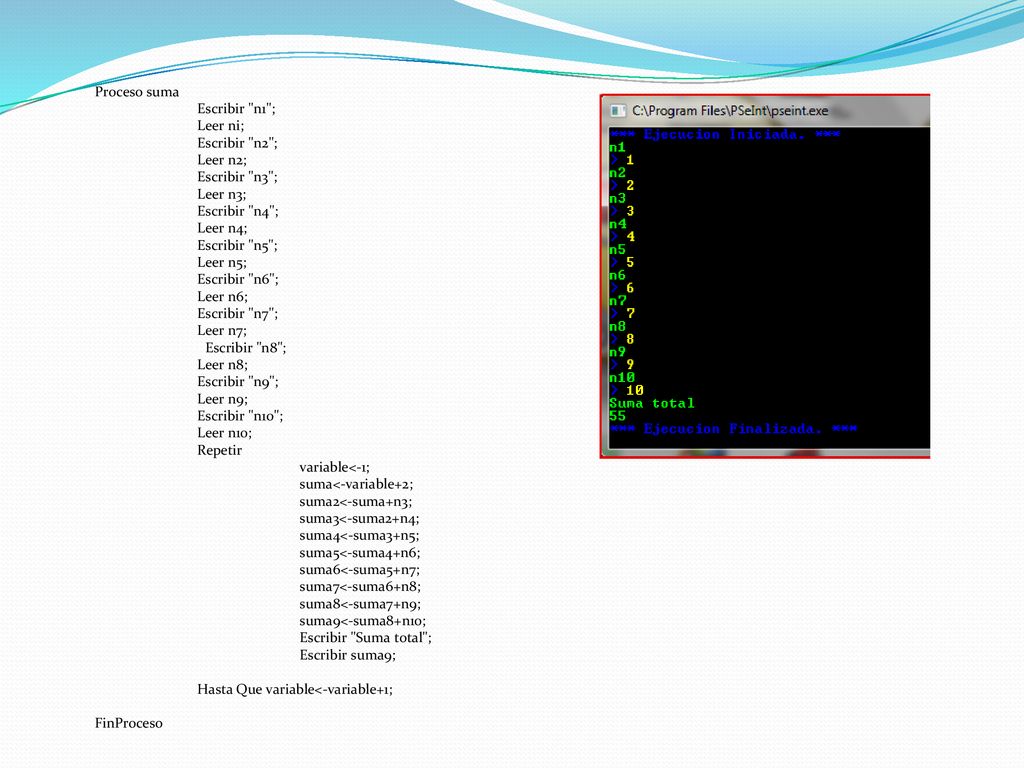Select the code line "Leer n6;"
The image size is (1024, 768).
(223, 296)
